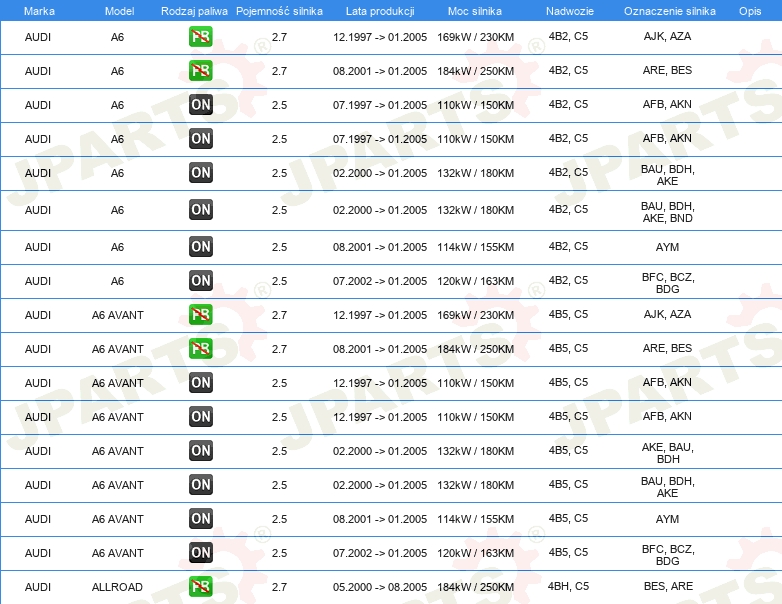Select ON icon in A6 AVANT BAU, BDH, AKE row
Screen dimensions: 782x604
point(200,485)
